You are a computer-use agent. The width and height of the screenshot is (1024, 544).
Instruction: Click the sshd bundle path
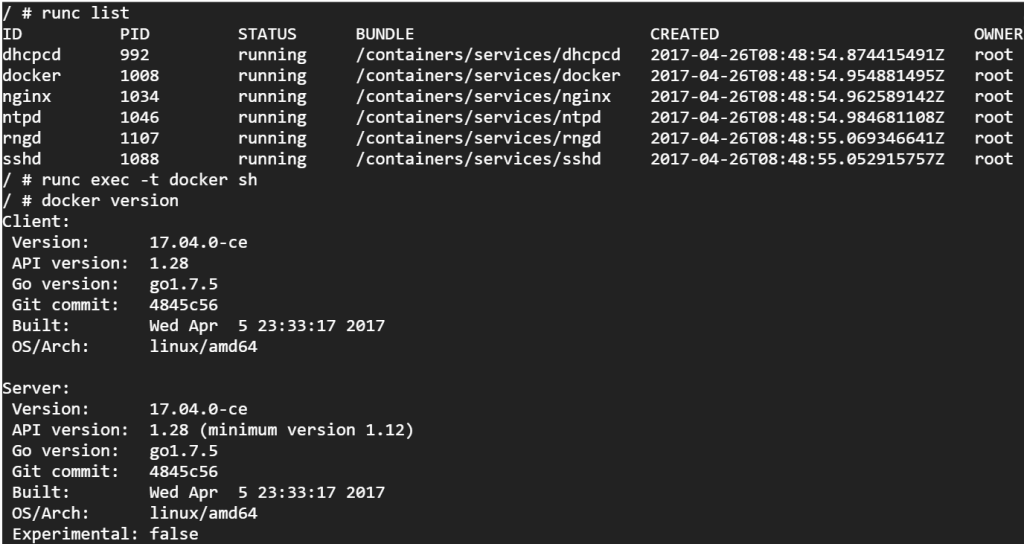[x=478, y=159]
